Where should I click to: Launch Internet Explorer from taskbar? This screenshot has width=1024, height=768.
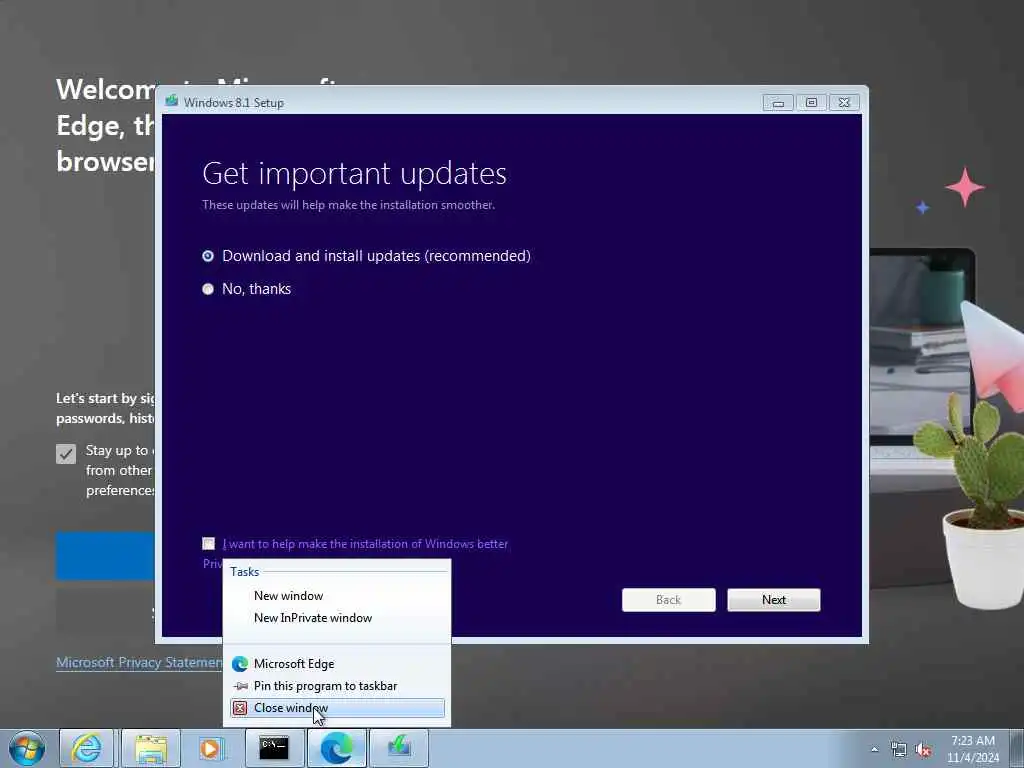tap(86, 748)
